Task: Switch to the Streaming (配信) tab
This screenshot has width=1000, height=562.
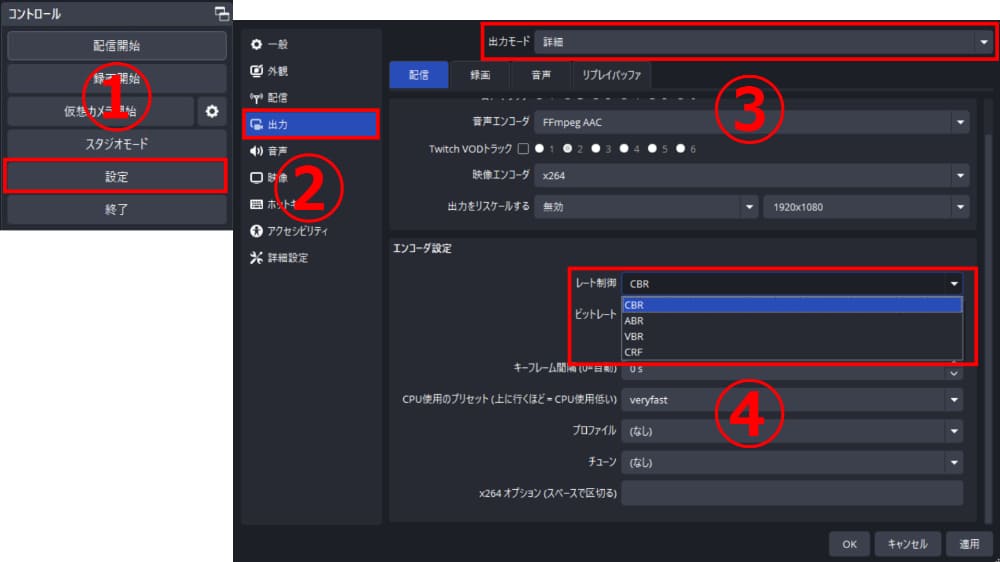Action: click(x=419, y=75)
